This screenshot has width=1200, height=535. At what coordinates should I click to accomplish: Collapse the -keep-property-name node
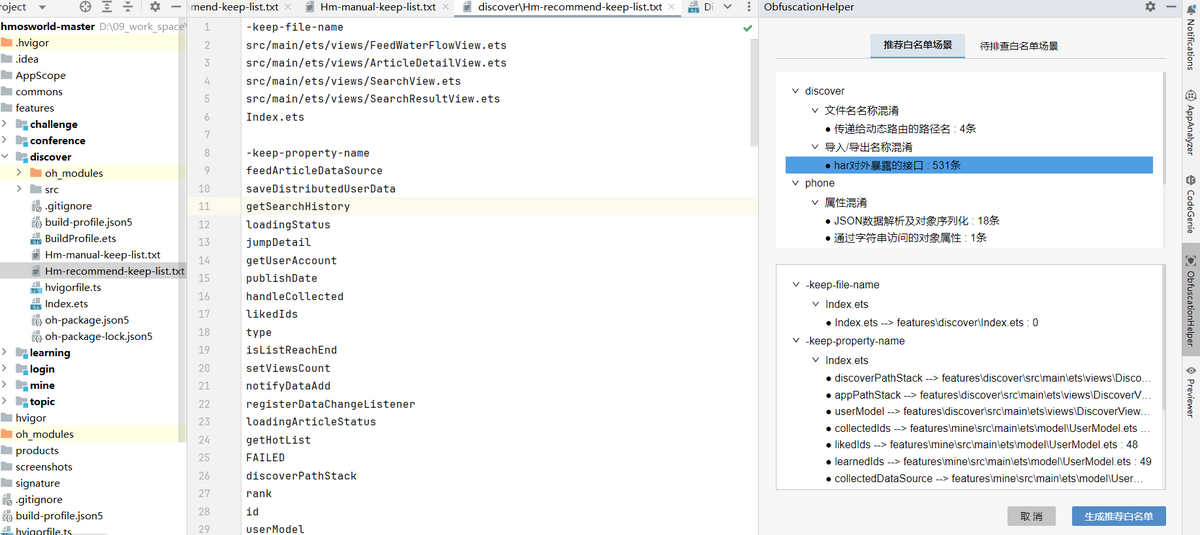pyautogui.click(x=795, y=341)
